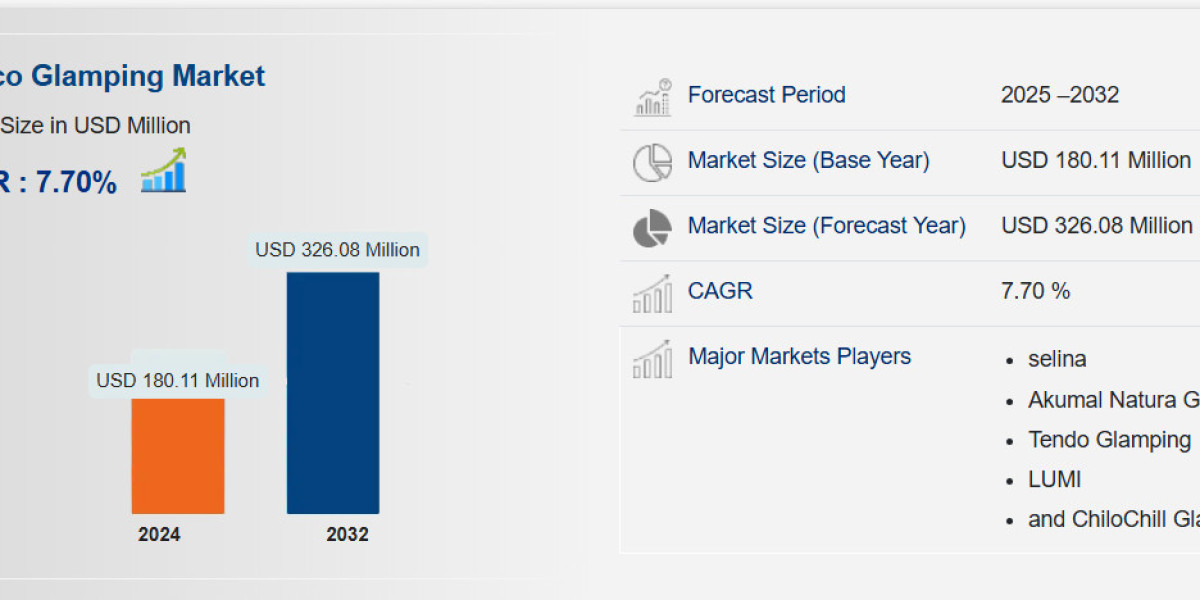
Task: Click the Major Markets Players label
Action: [799, 357]
